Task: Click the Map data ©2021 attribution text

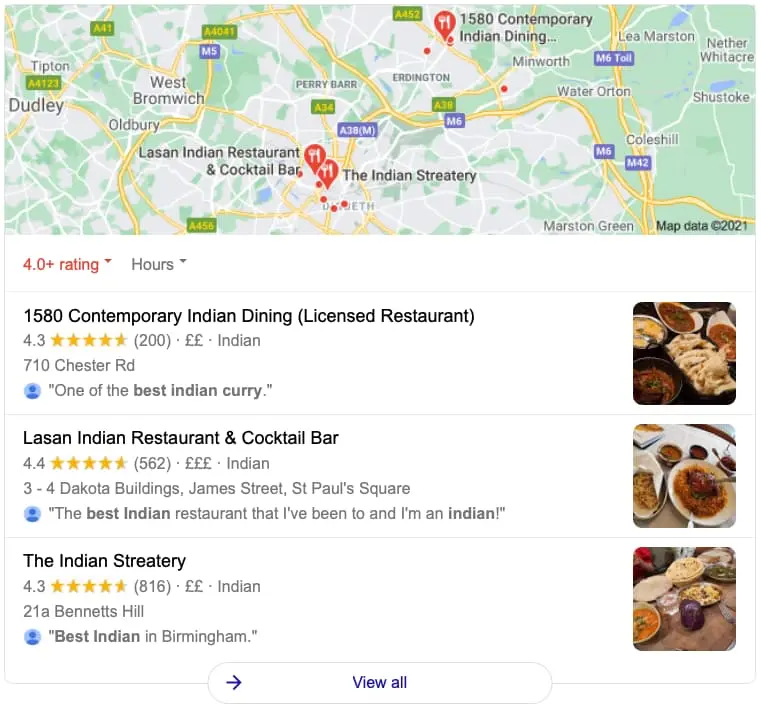Action: coord(701,226)
